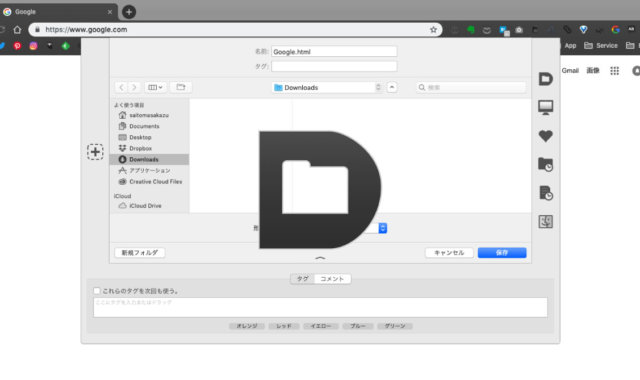
Task: Tick the これらのタグを次回も使う checkbox
Action: pos(97,291)
